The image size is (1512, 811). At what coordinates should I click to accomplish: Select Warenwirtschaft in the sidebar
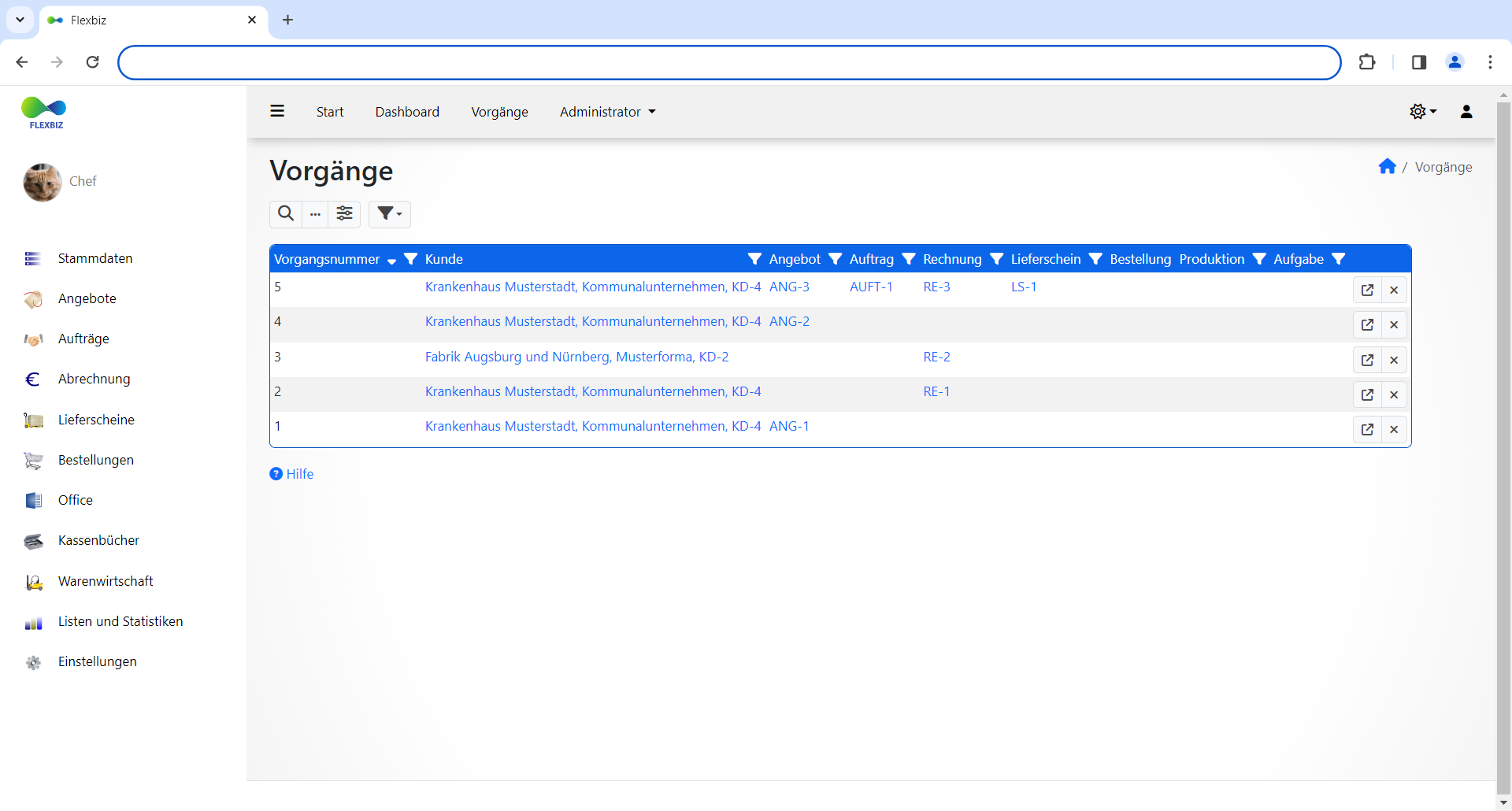[106, 581]
